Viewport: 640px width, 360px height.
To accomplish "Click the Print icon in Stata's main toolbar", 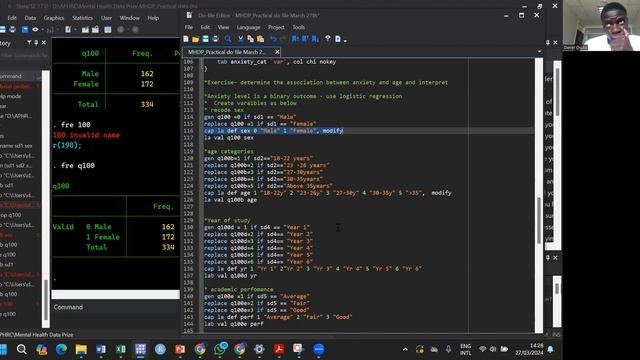I will 13,29.
